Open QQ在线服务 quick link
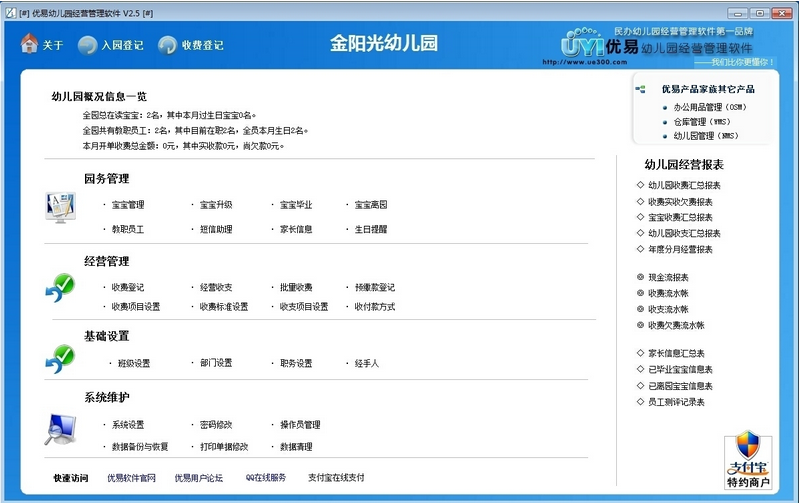Image resolution: width=800 pixels, height=503 pixels. point(266,478)
